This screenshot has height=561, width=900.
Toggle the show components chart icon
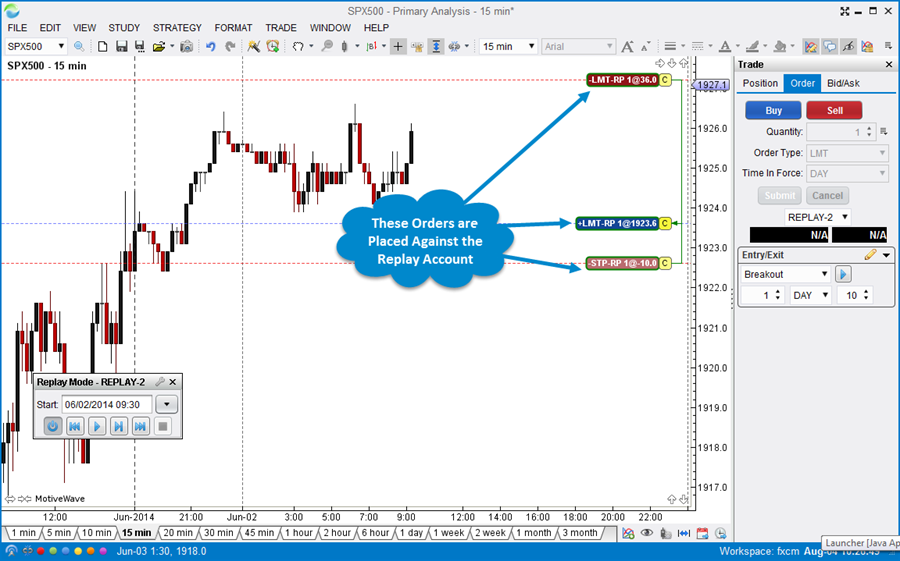click(810, 47)
